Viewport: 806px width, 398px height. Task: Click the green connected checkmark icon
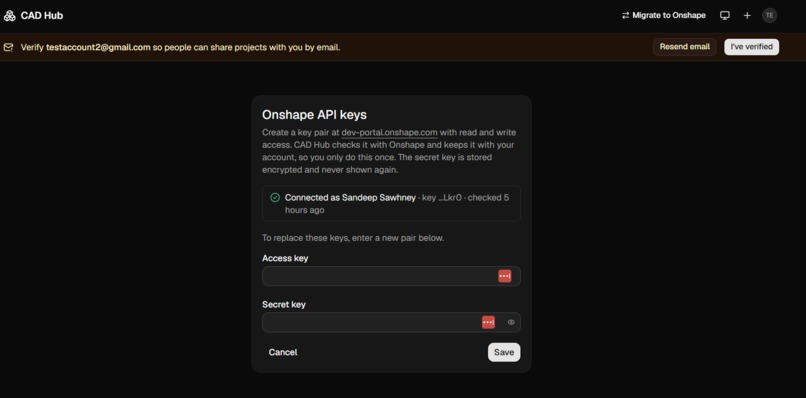pos(275,198)
